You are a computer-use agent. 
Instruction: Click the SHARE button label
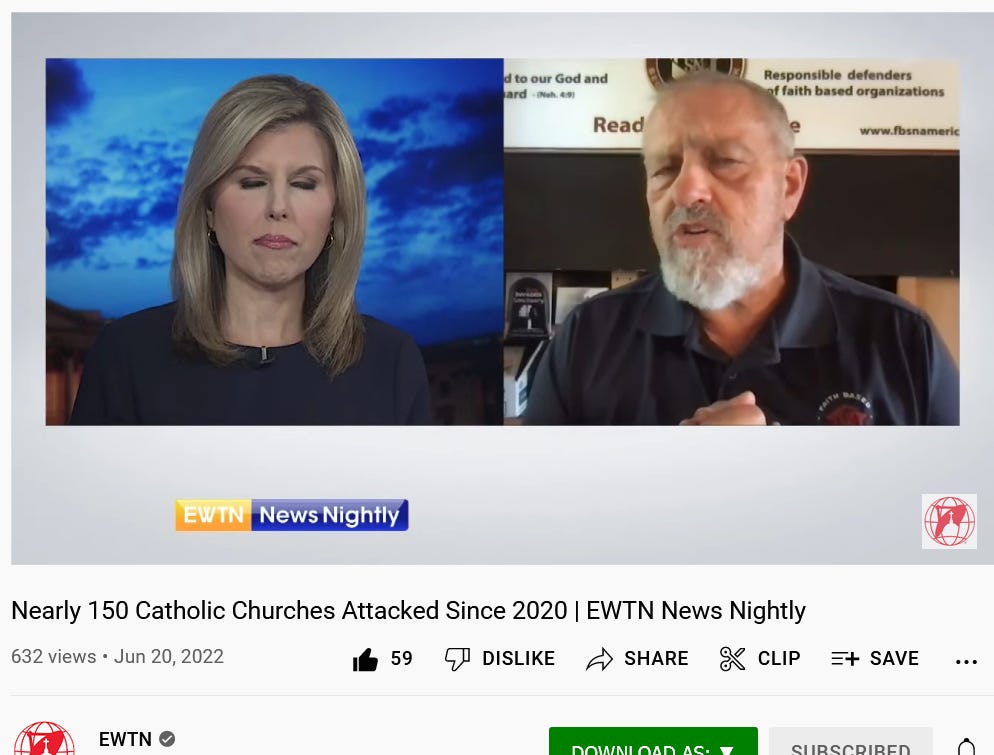click(656, 659)
